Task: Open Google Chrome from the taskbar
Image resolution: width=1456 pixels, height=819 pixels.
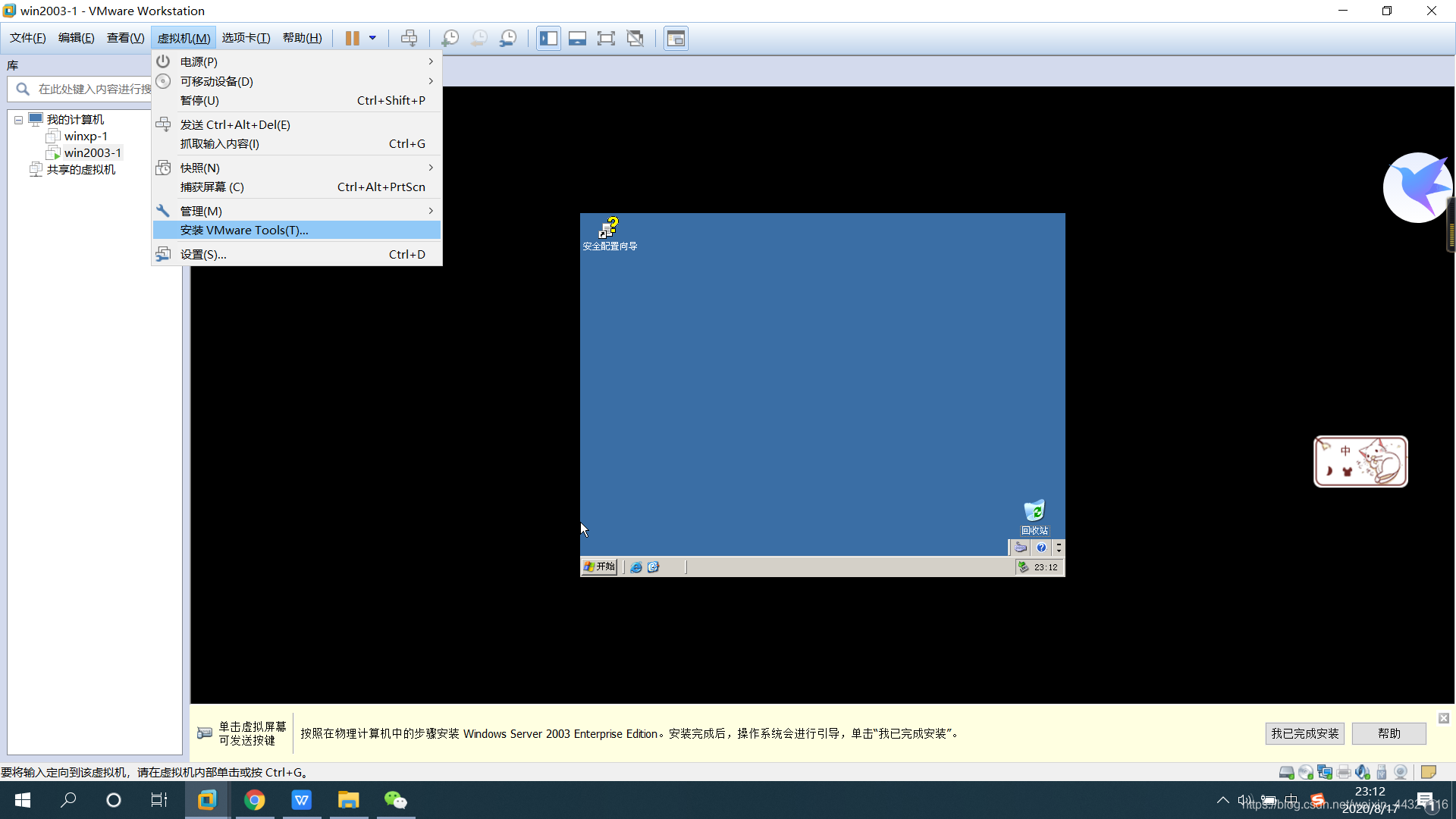Action: (x=254, y=800)
